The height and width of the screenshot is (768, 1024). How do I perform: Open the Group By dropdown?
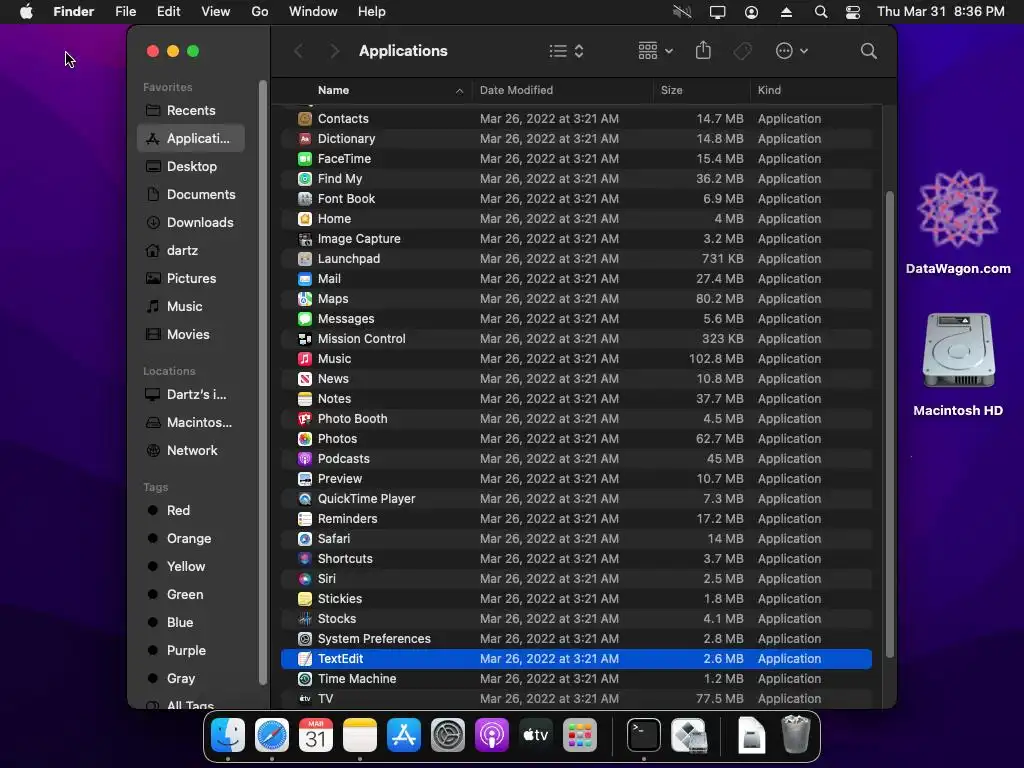(655, 51)
